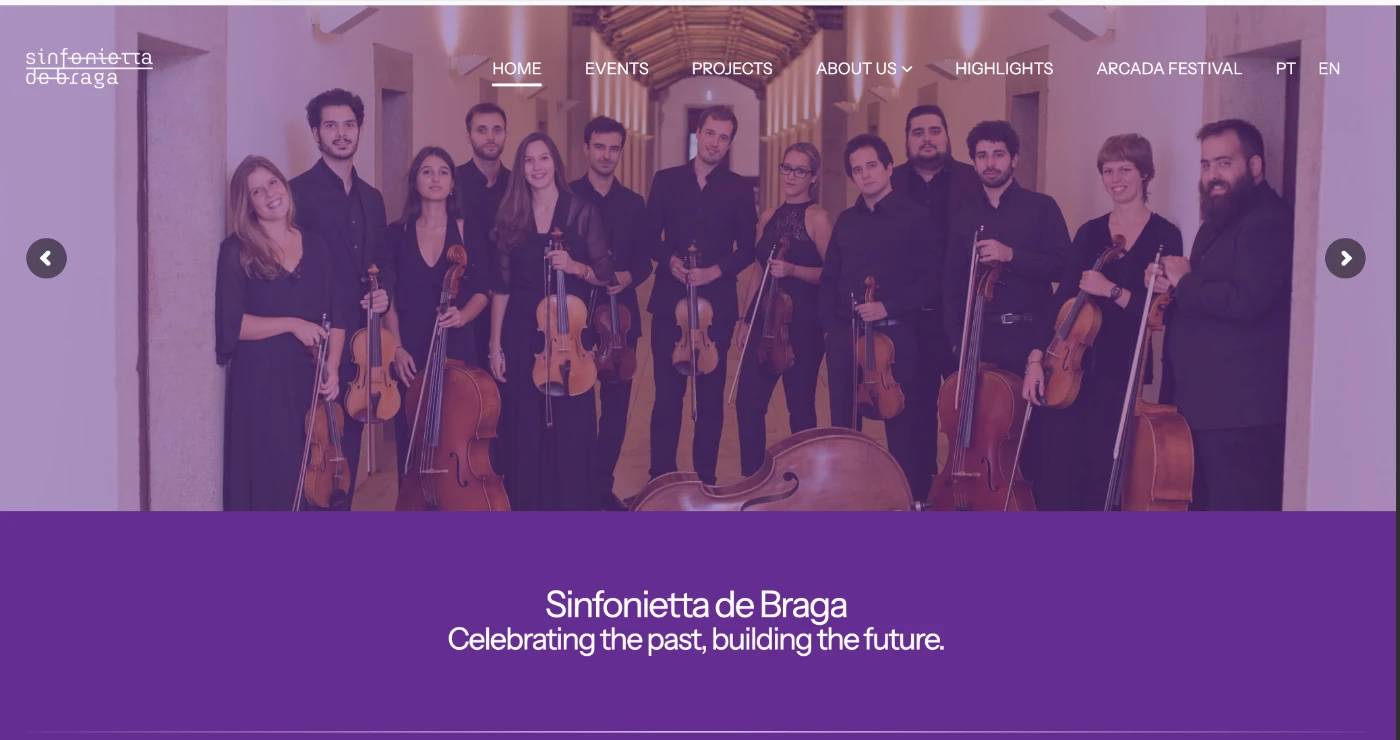The height and width of the screenshot is (740, 1400).
Task: Select the Sinfonietta de Braga heading
Action: 696,604
